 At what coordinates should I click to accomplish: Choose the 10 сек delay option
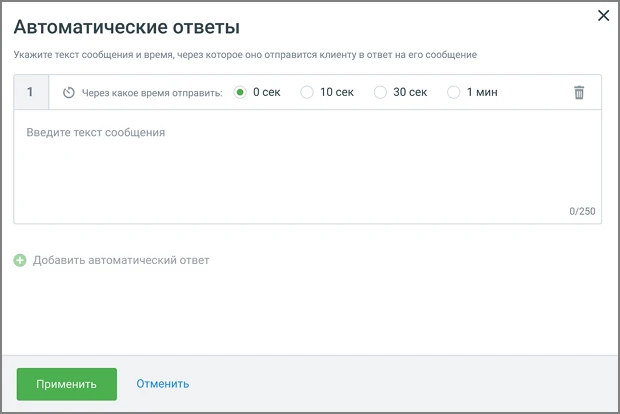tap(307, 92)
